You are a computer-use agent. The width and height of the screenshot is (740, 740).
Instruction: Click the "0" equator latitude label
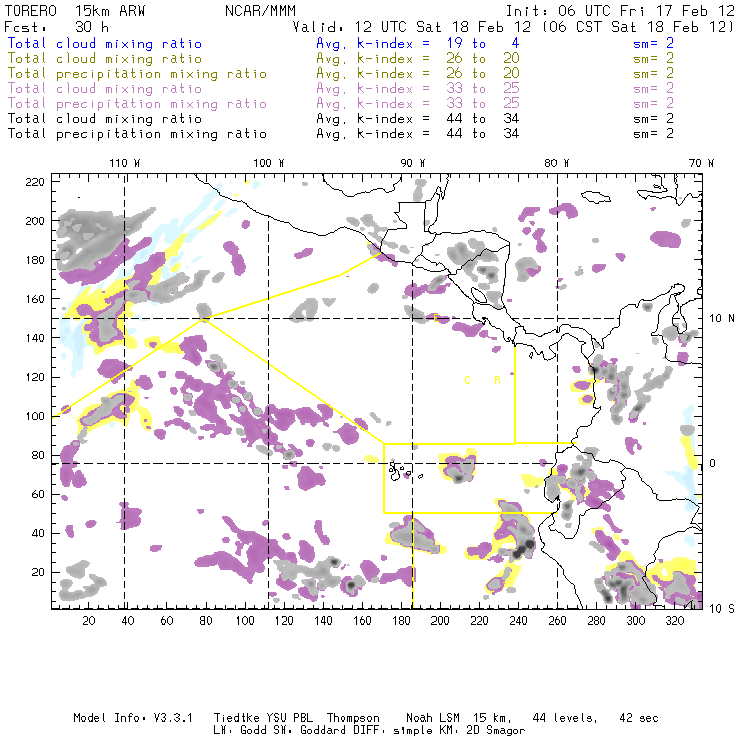click(x=713, y=463)
